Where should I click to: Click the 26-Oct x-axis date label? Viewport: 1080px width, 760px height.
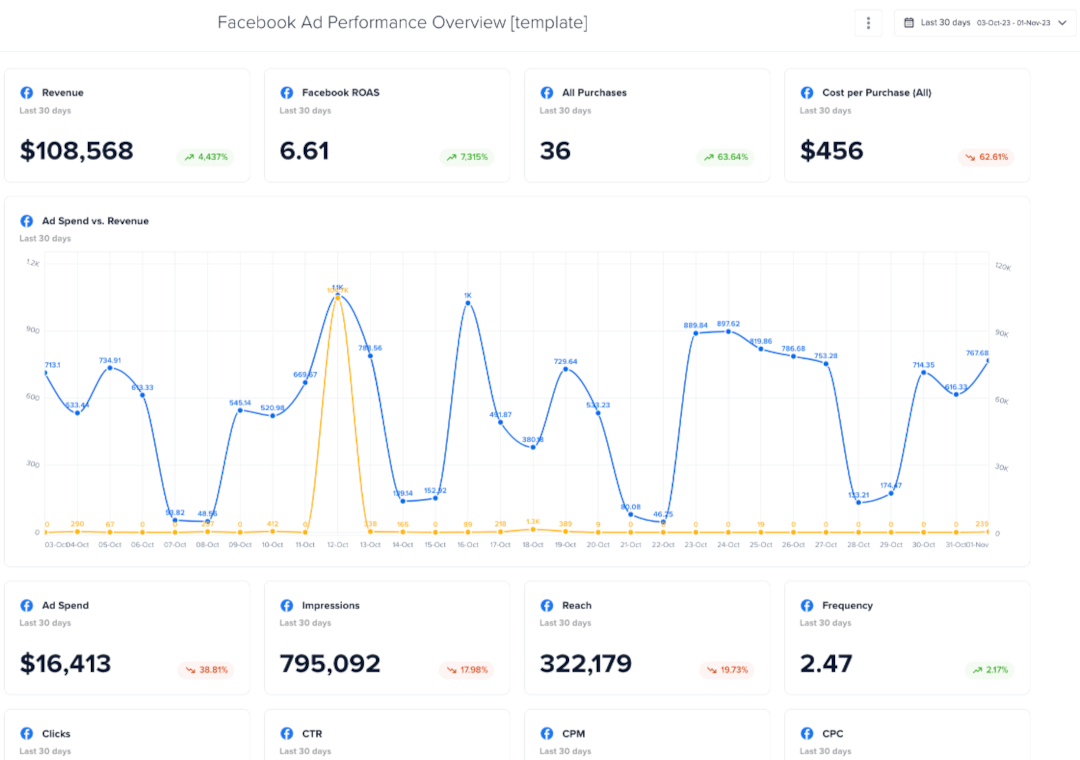(x=793, y=544)
